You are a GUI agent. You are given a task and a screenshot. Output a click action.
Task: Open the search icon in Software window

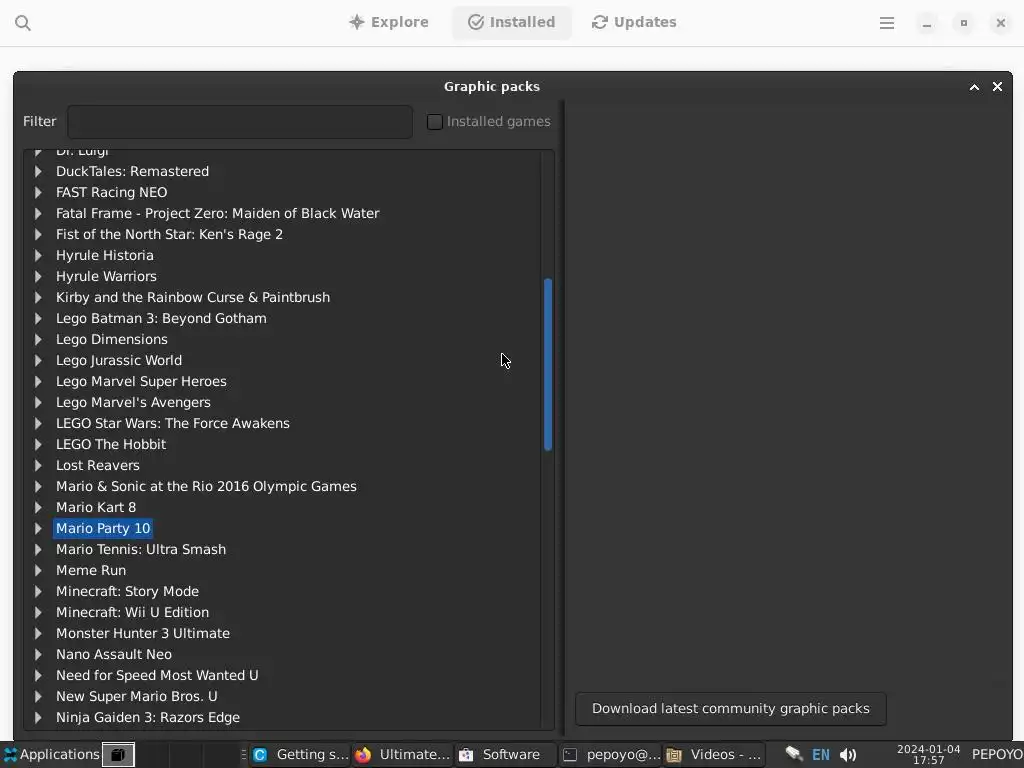23,23
